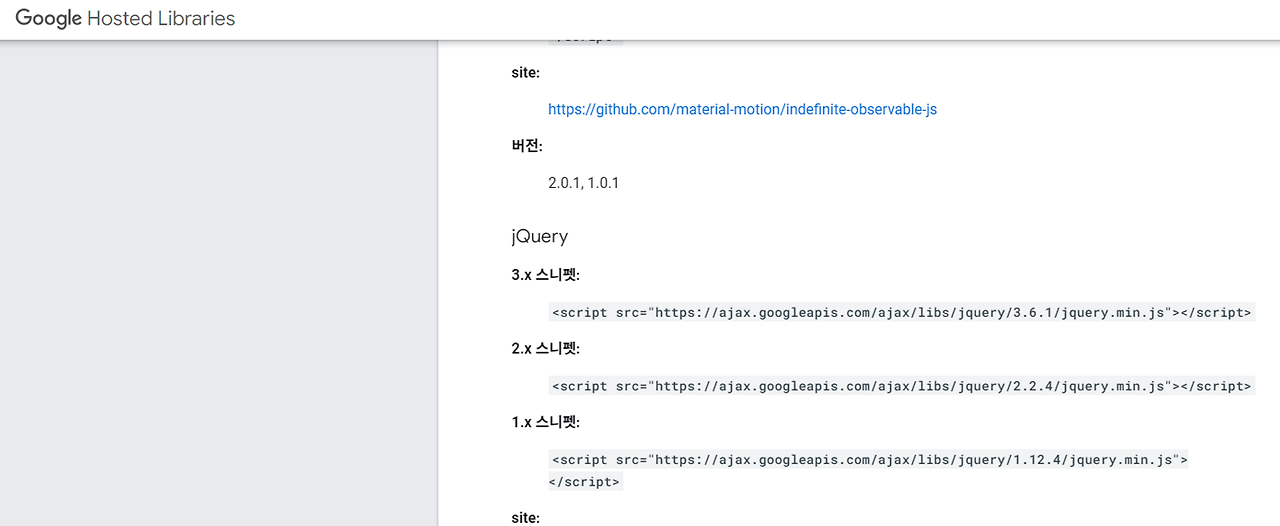Click the "3.x 스니펫:" label

[545, 275]
